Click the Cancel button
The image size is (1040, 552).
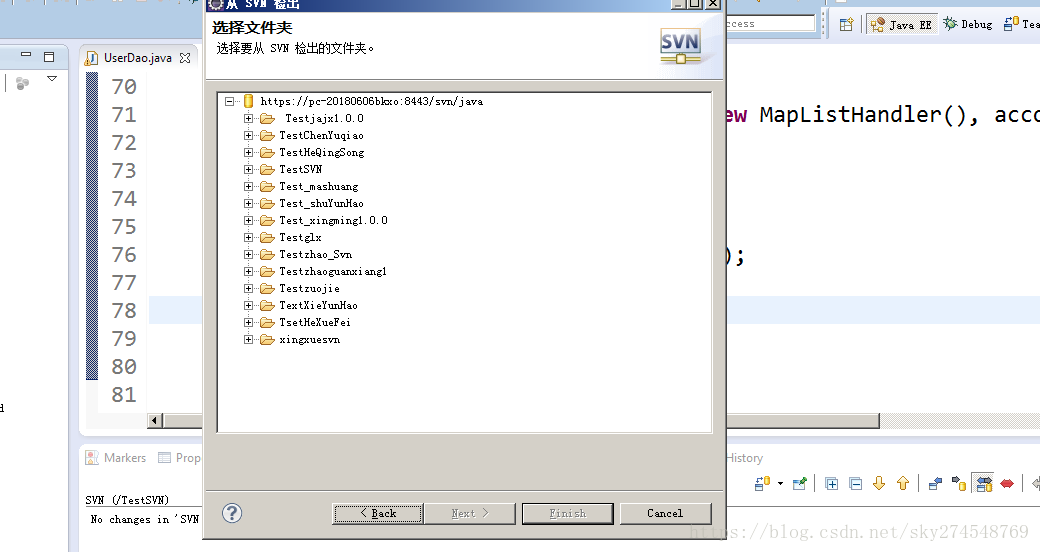(665, 514)
